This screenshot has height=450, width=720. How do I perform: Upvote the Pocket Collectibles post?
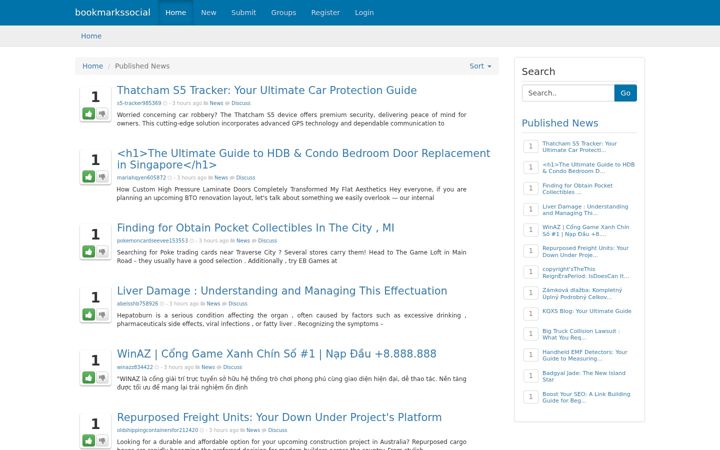click(x=89, y=251)
